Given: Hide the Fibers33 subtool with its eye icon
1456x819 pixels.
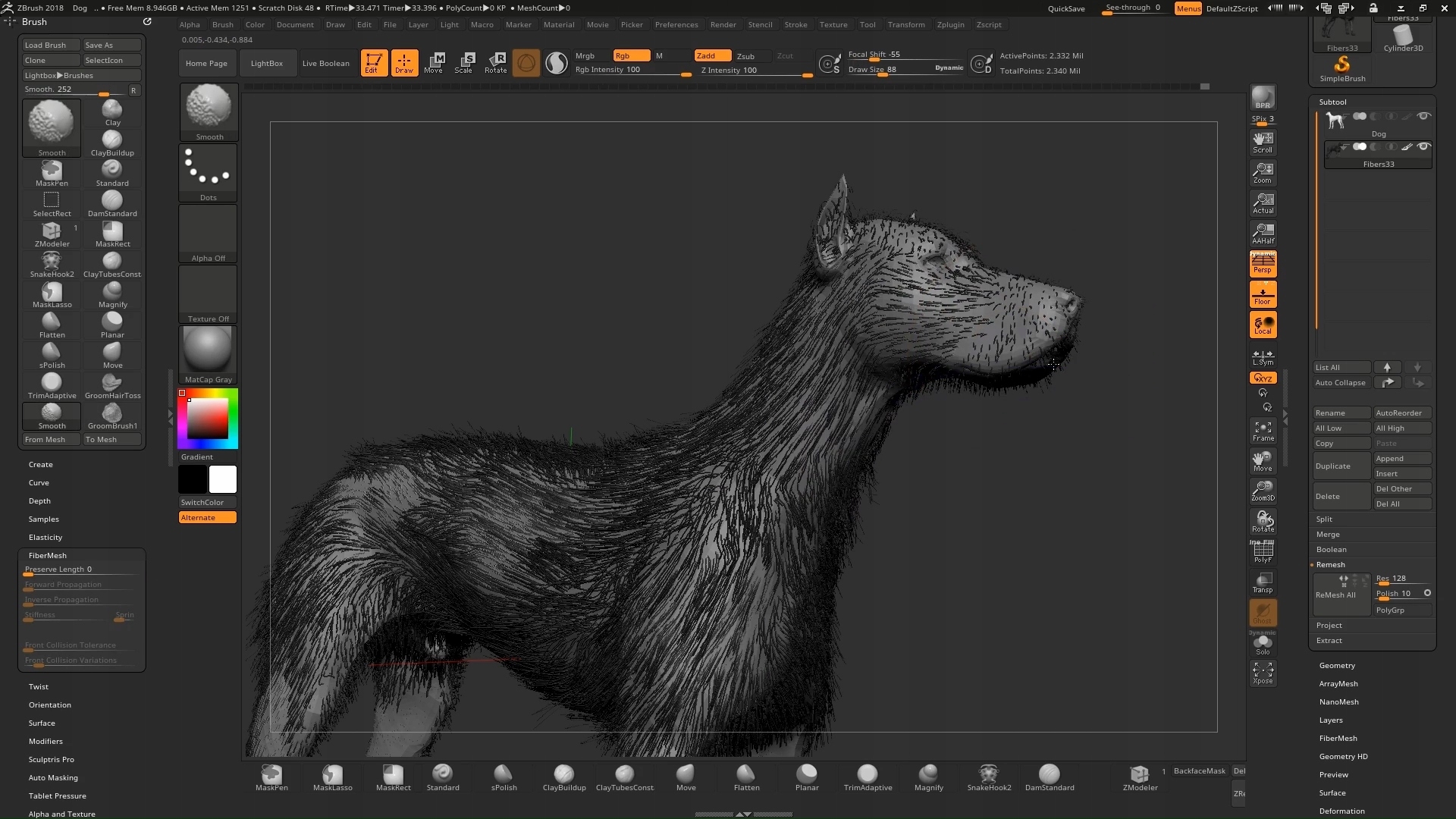Looking at the screenshot, I should [1423, 146].
